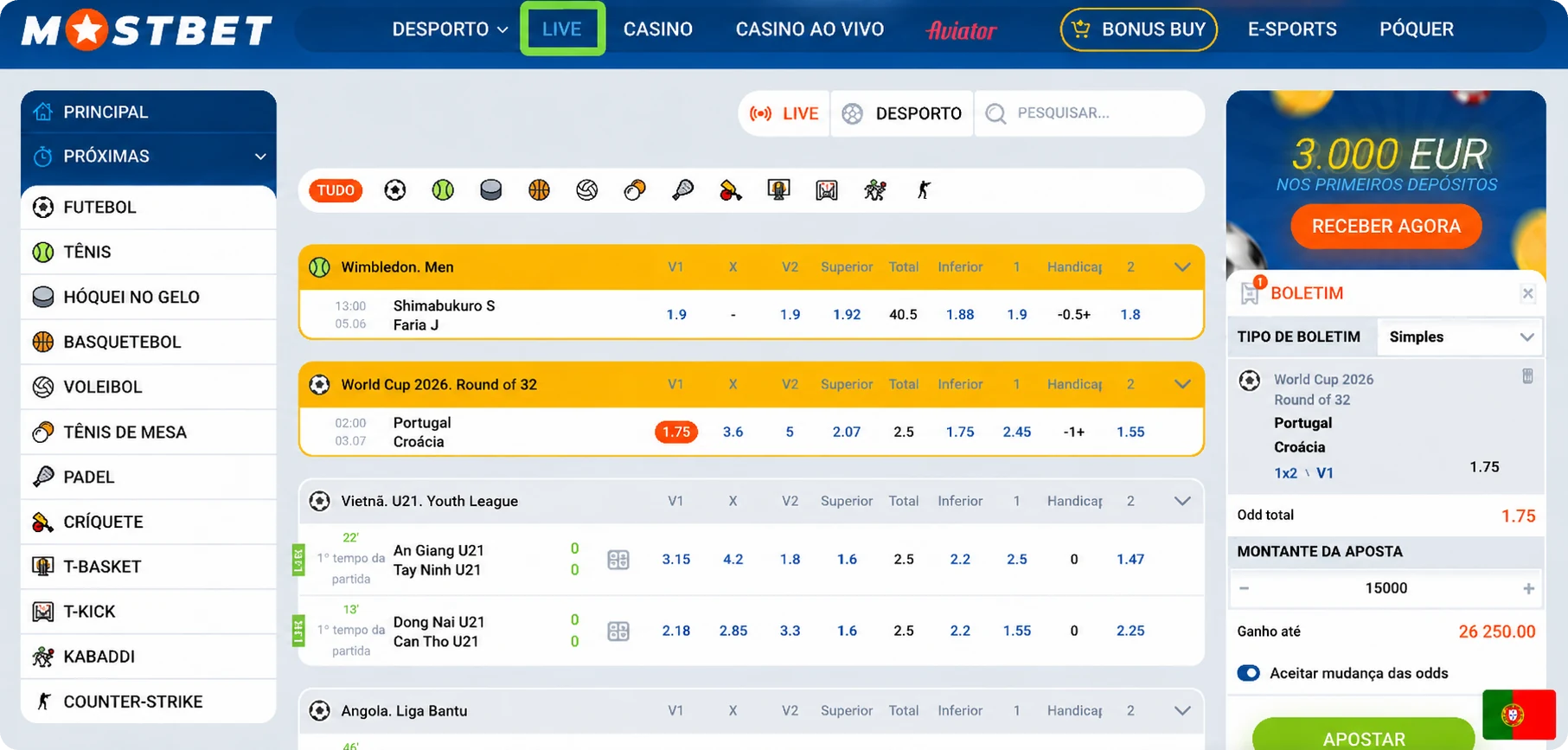
Task: Select V2 odd 1.8 for An Giang U21
Action: pos(790,560)
